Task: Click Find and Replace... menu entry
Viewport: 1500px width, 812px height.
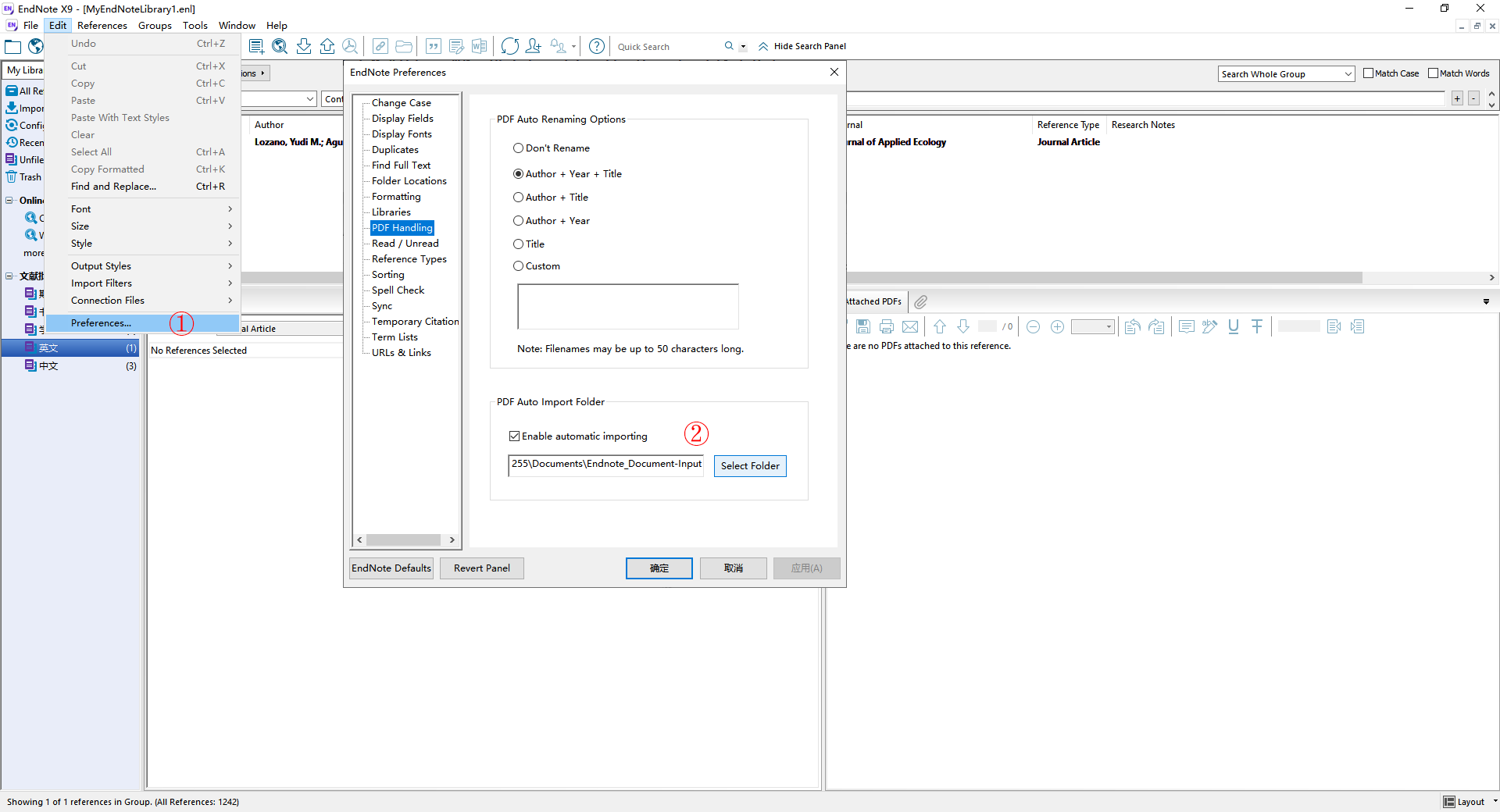Action: (x=142, y=187)
